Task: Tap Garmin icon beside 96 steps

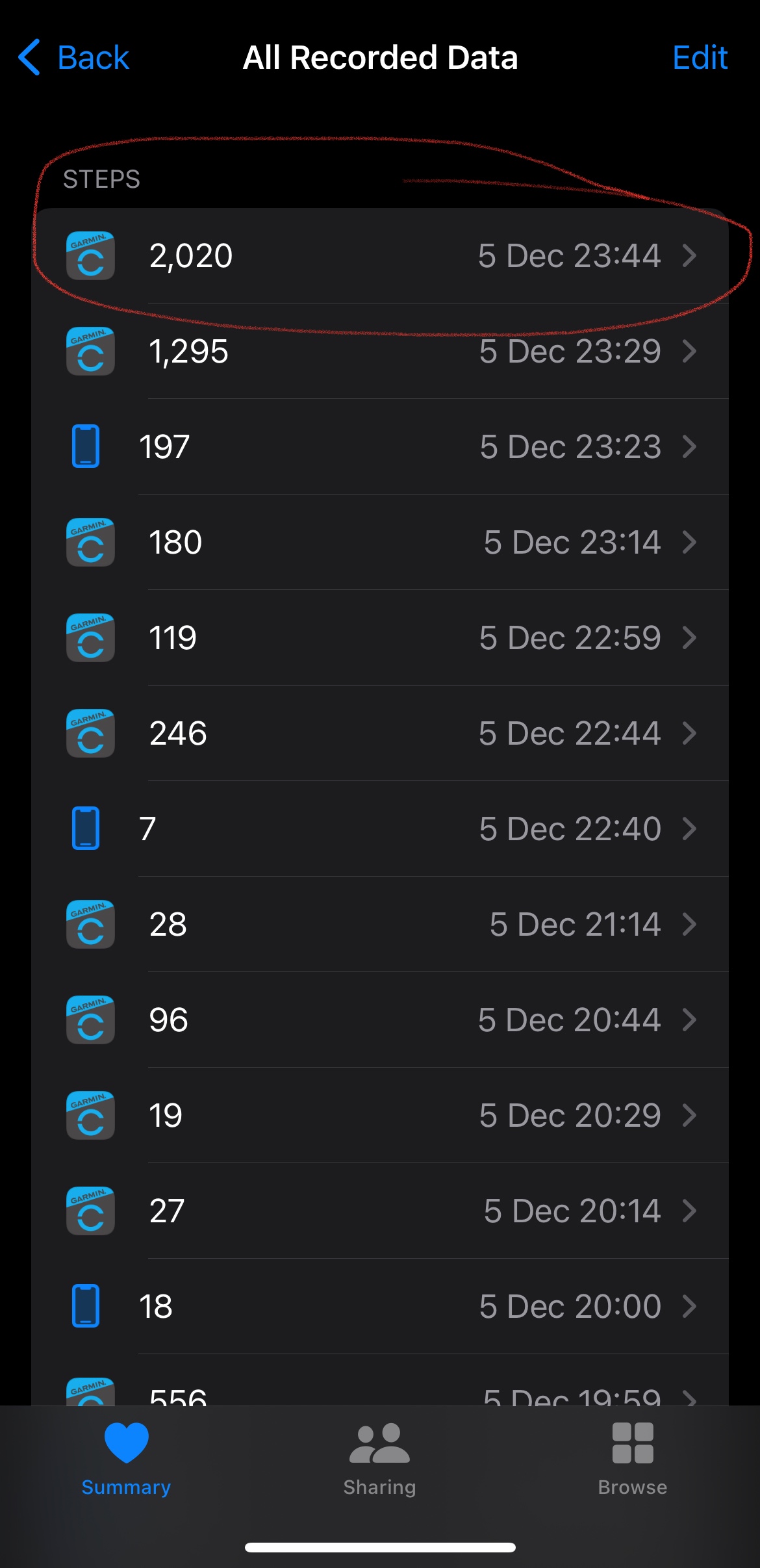Action: 90,1020
